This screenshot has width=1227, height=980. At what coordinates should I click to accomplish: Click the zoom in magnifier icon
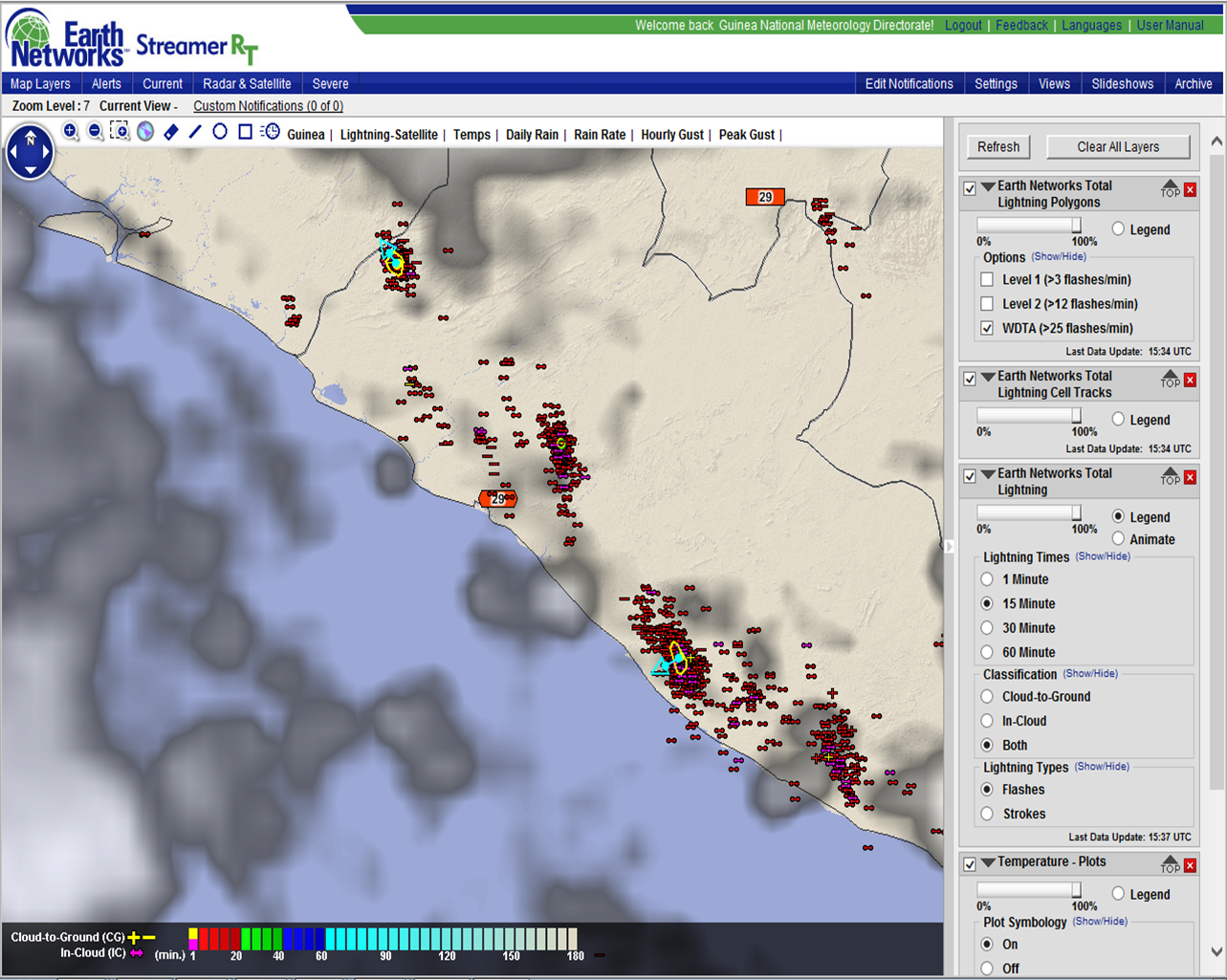[x=71, y=132]
